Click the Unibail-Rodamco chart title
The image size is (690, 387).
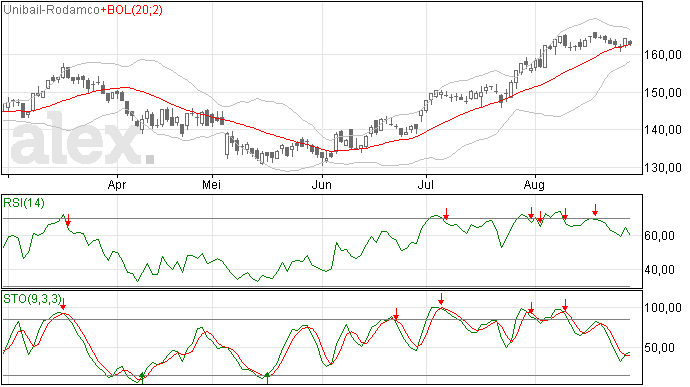pos(51,10)
